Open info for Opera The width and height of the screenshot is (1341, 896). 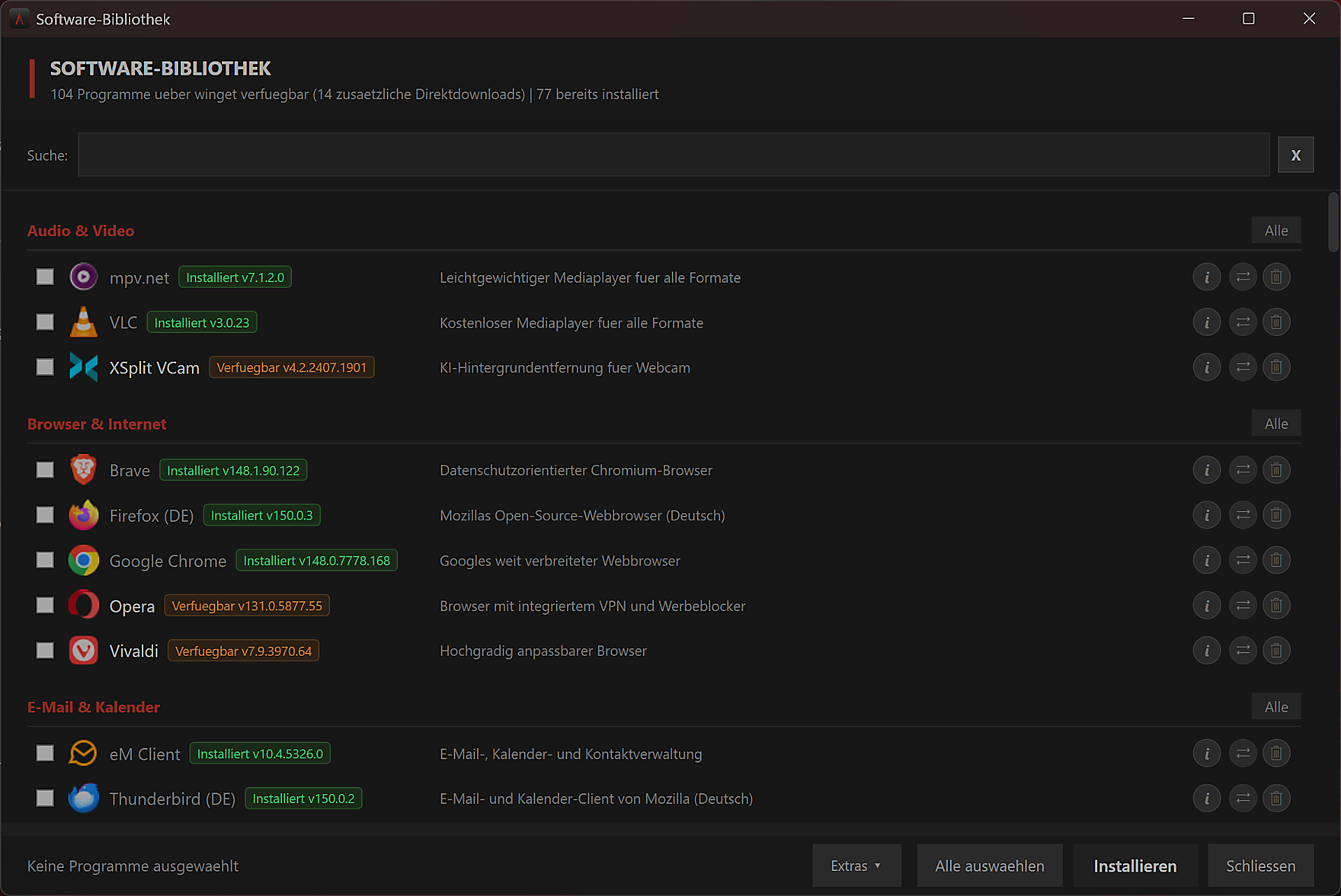point(1206,605)
